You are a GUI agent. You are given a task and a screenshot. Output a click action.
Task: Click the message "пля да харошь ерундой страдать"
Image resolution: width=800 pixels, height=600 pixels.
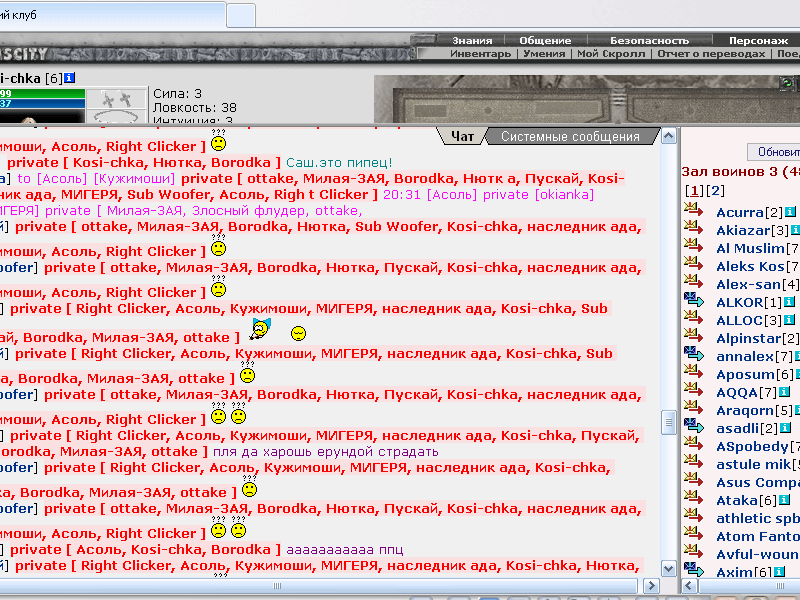(326, 452)
